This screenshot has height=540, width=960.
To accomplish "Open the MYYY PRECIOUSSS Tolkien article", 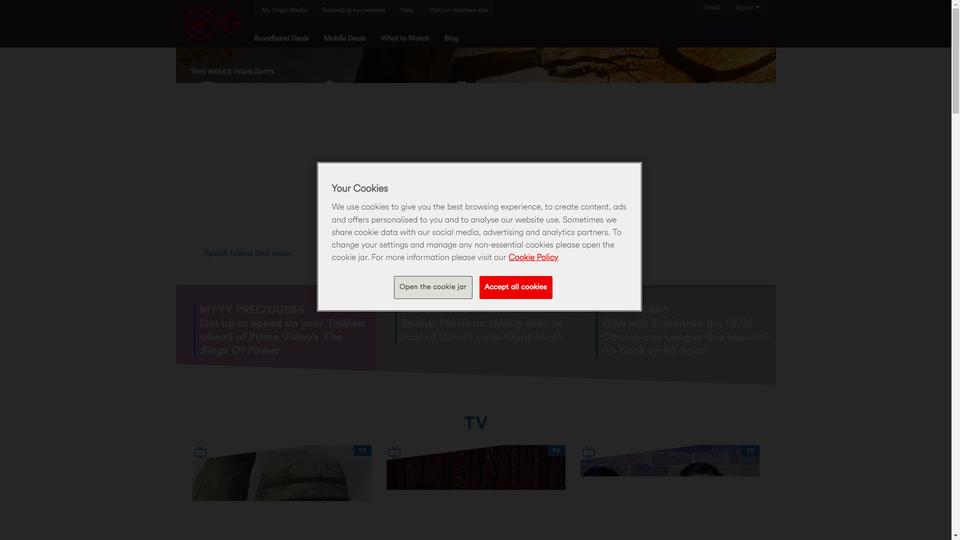I will (x=282, y=330).
